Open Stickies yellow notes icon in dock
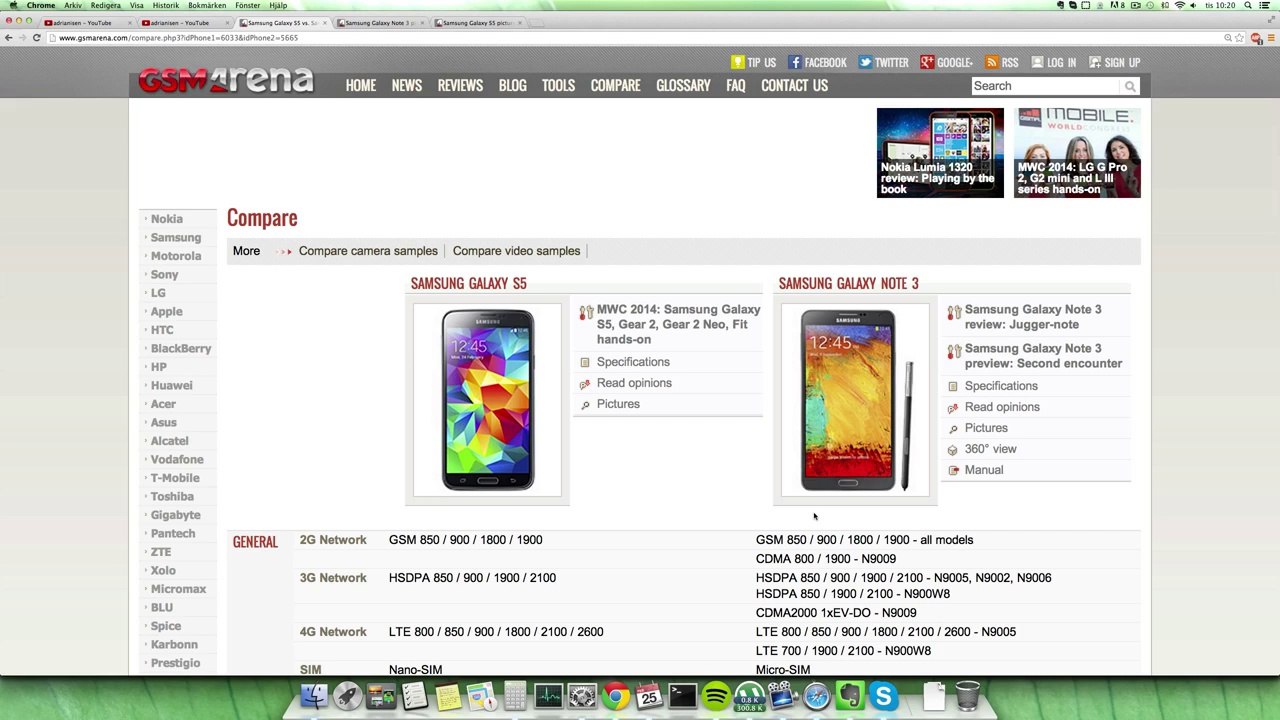Image resolution: width=1280 pixels, height=720 pixels. tap(448, 696)
